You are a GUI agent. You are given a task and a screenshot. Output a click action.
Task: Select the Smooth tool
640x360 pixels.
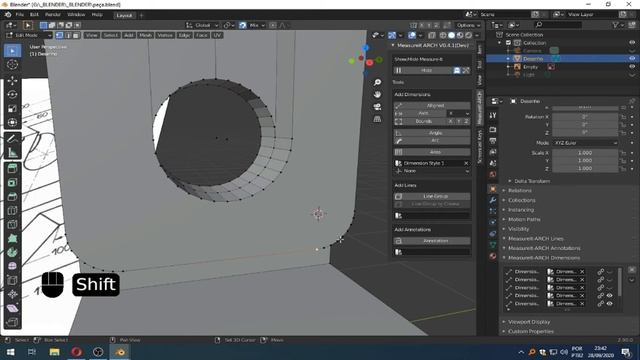[x=12, y=266]
